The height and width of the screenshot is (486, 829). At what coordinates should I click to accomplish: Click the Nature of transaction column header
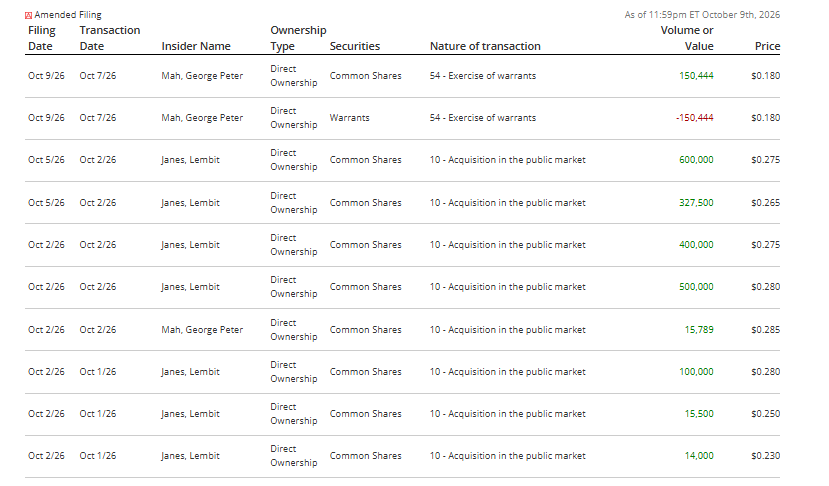(x=485, y=46)
